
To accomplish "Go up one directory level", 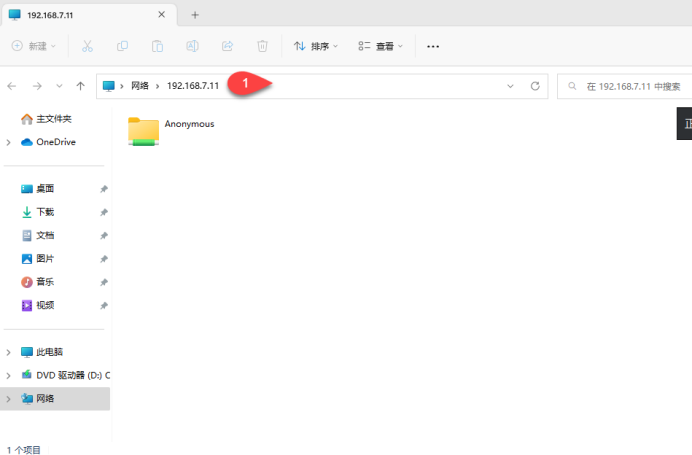I will (80, 86).
